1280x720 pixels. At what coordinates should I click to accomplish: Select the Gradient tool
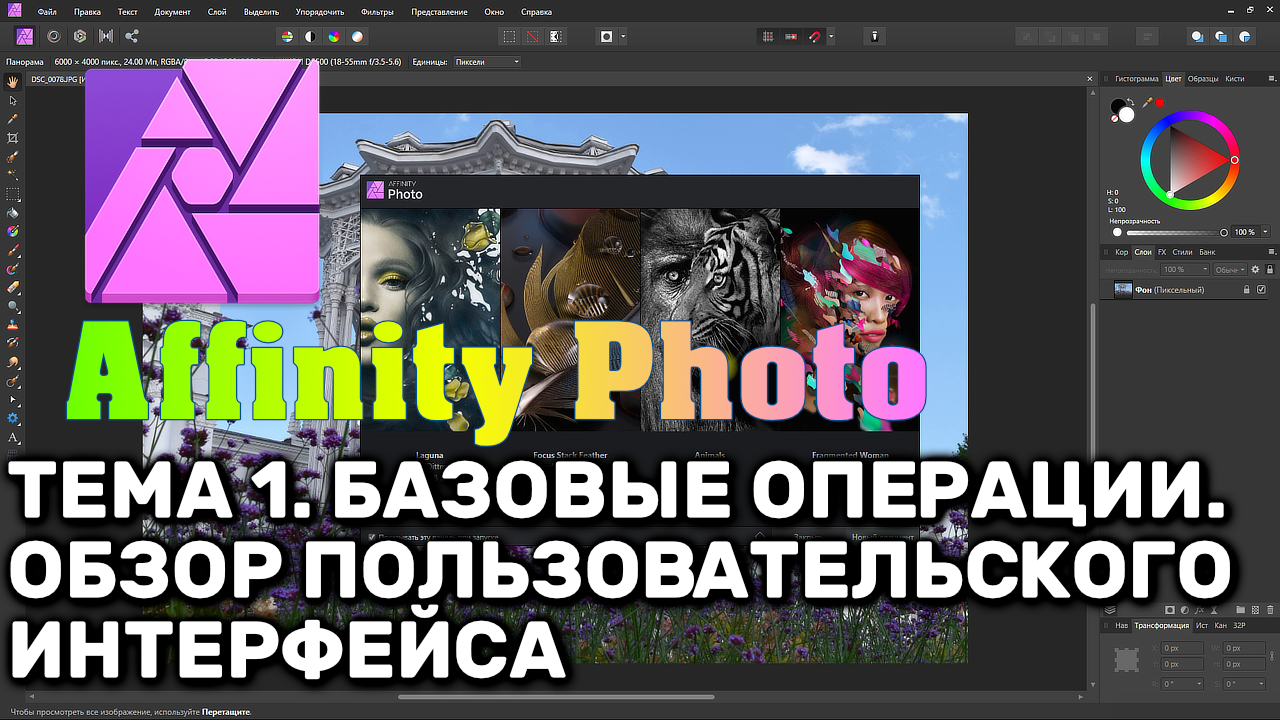(13, 231)
